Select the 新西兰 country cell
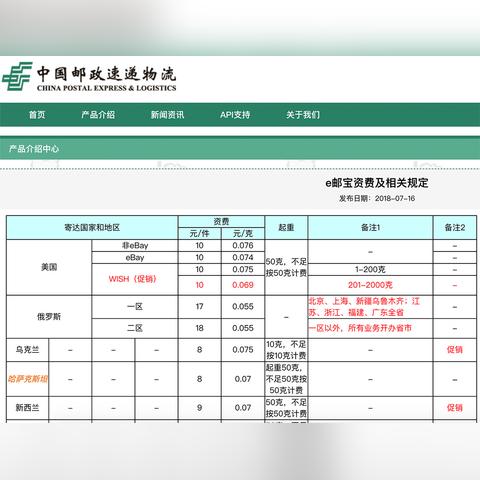This screenshot has width=480, height=480. [x=27, y=408]
